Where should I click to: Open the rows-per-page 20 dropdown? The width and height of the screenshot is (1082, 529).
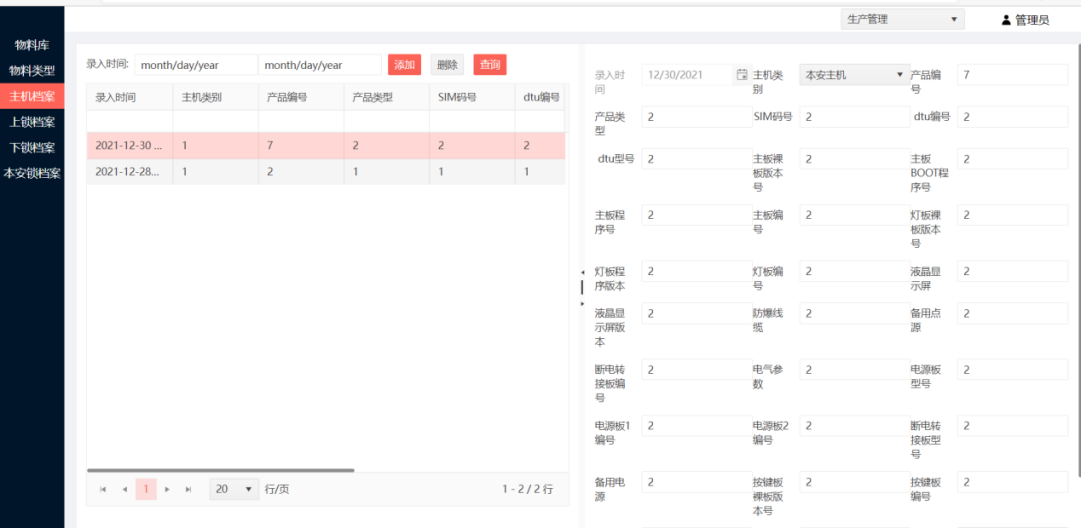234,489
